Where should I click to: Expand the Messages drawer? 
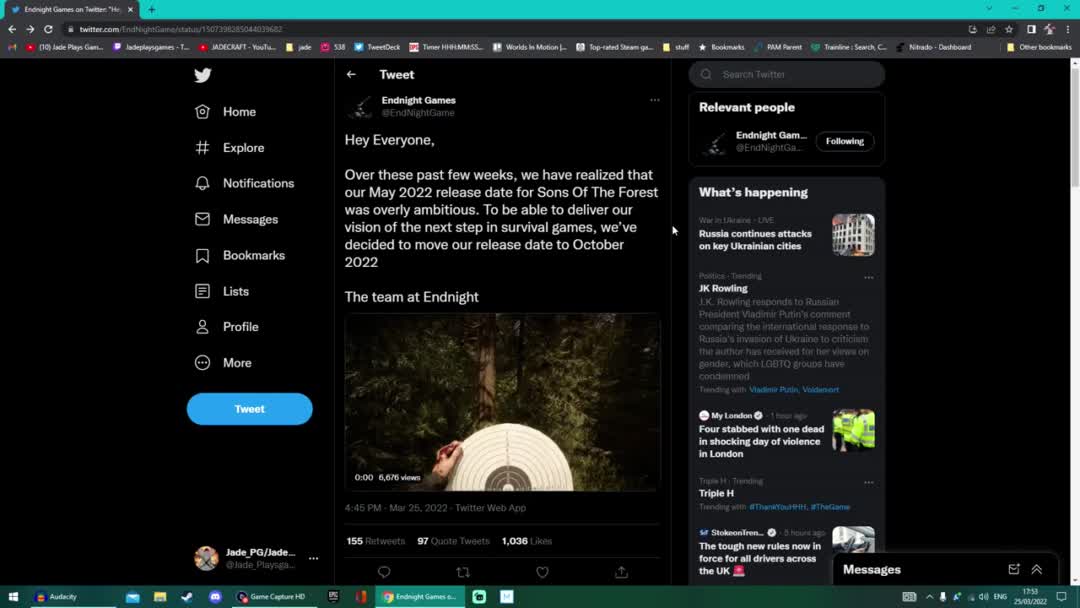point(1037,569)
